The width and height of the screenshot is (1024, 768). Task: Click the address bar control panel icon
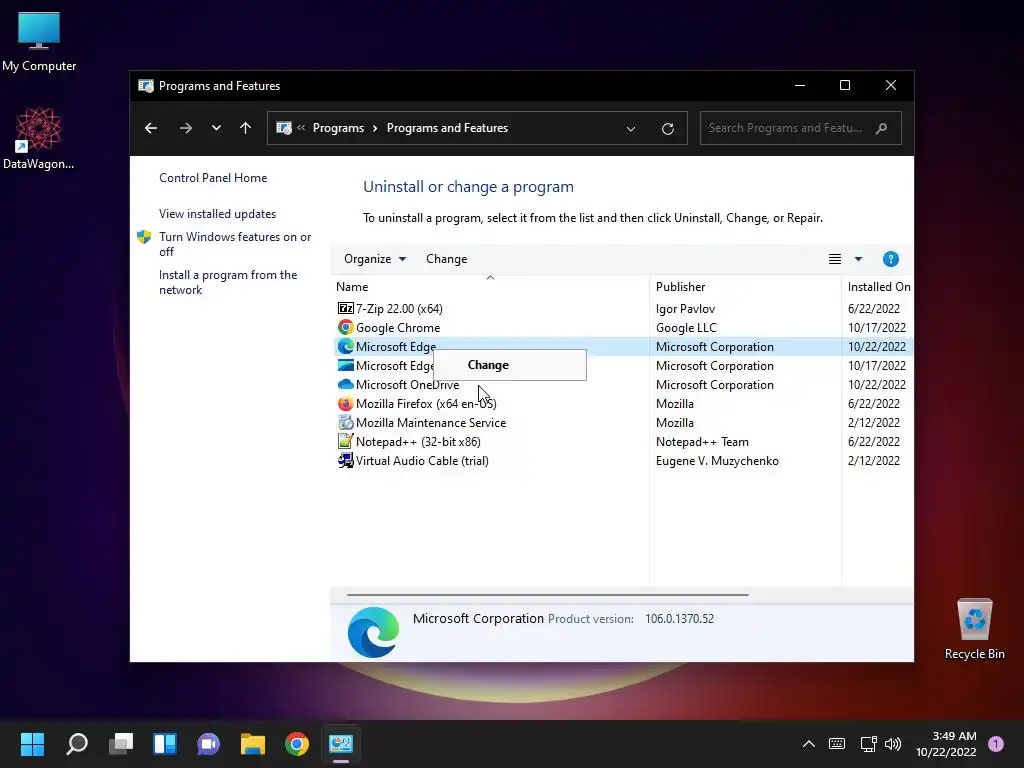(x=284, y=128)
